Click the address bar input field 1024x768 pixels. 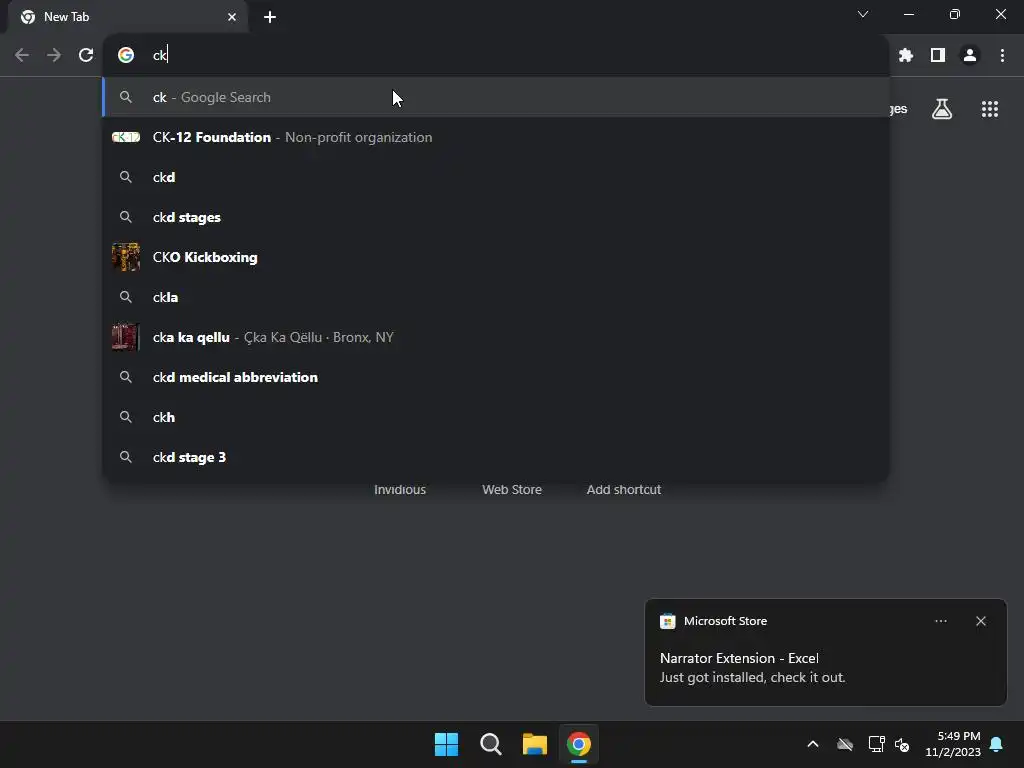(496, 55)
